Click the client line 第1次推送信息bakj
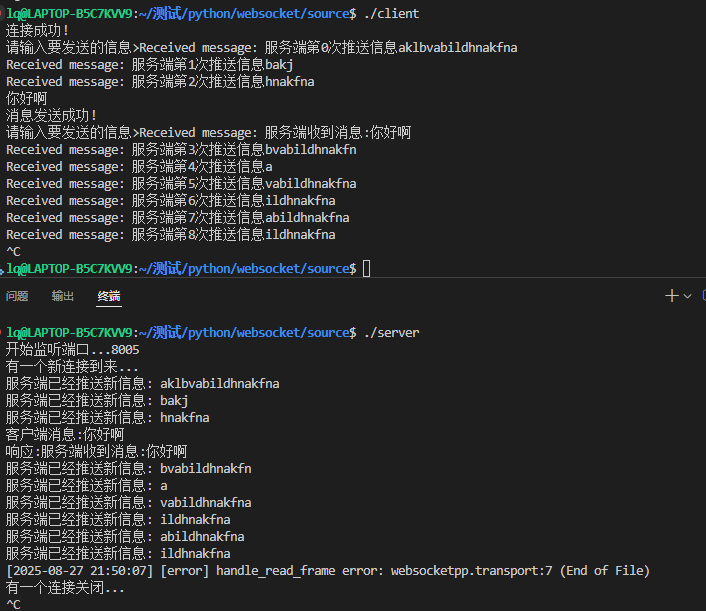 click(x=149, y=65)
